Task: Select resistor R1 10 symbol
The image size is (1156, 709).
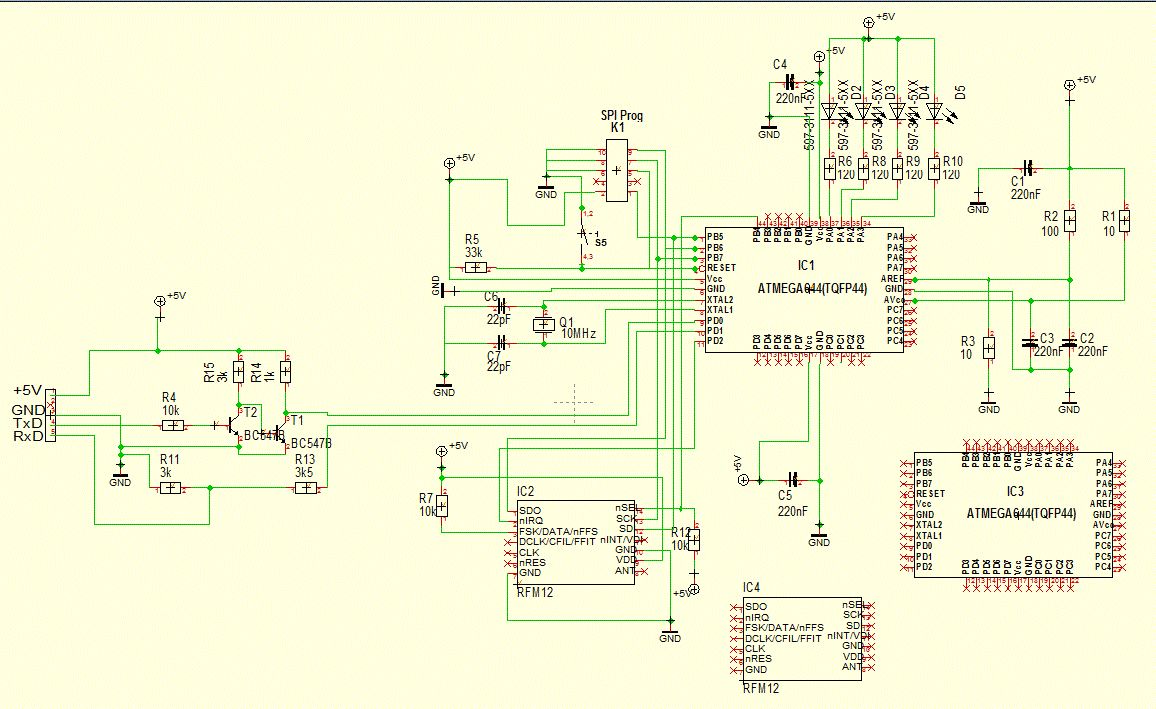Action: (x=1124, y=220)
